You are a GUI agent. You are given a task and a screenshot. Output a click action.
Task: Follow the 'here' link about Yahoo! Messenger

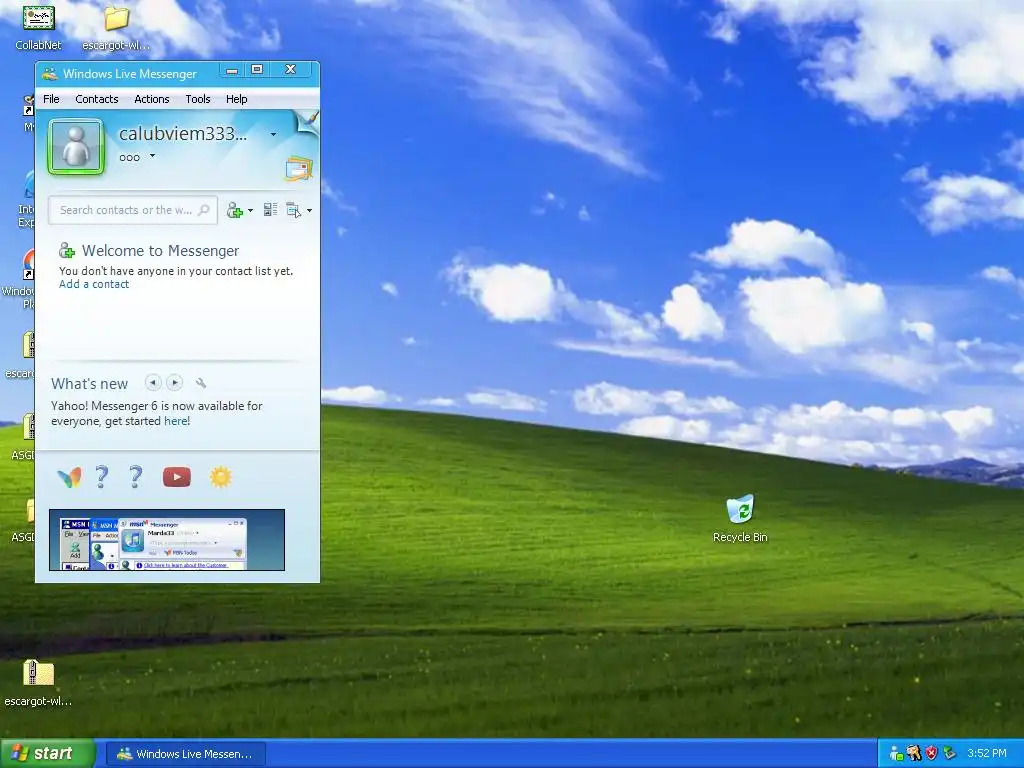click(177, 421)
